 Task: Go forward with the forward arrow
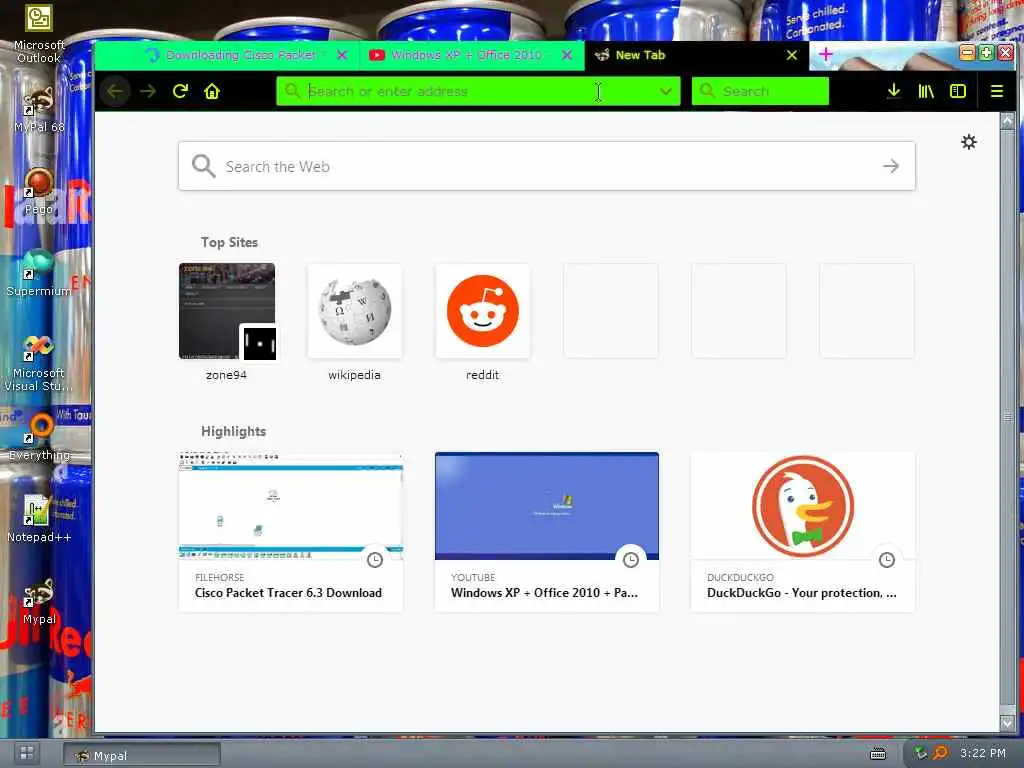pyautogui.click(x=148, y=91)
